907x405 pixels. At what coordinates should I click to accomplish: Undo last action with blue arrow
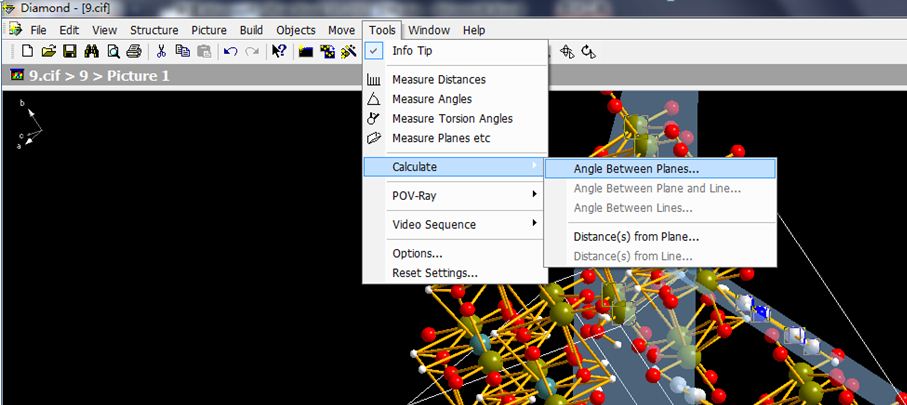(231, 51)
